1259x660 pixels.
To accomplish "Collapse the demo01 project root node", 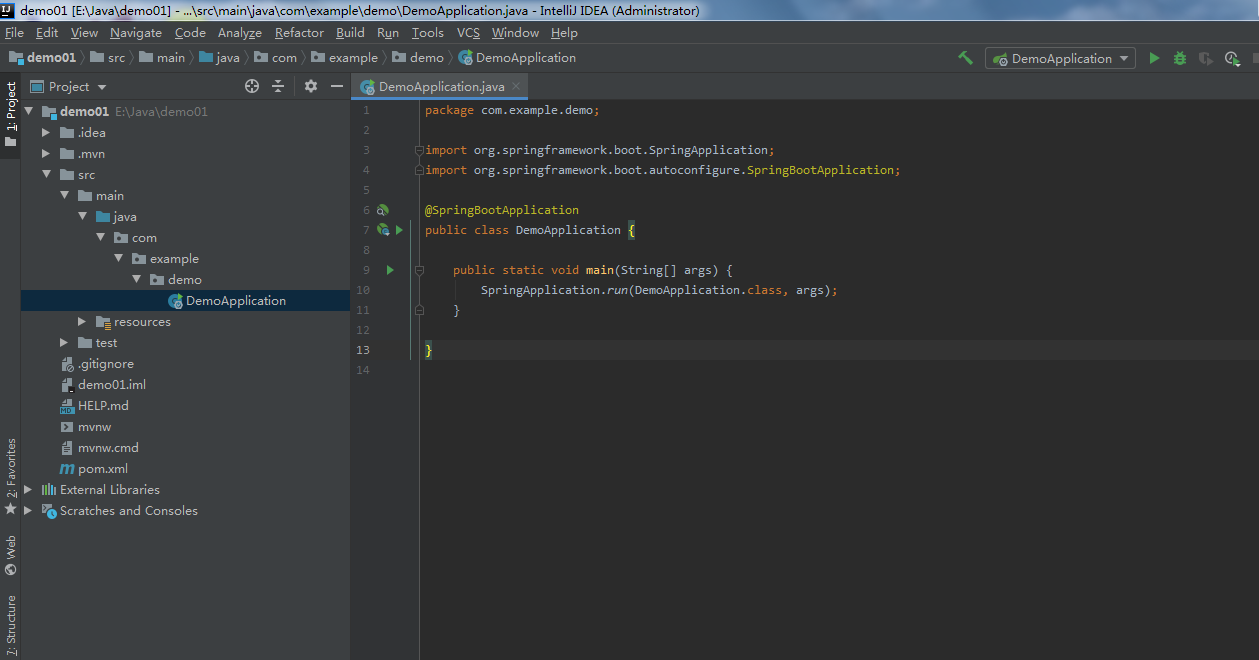I will 28,110.
